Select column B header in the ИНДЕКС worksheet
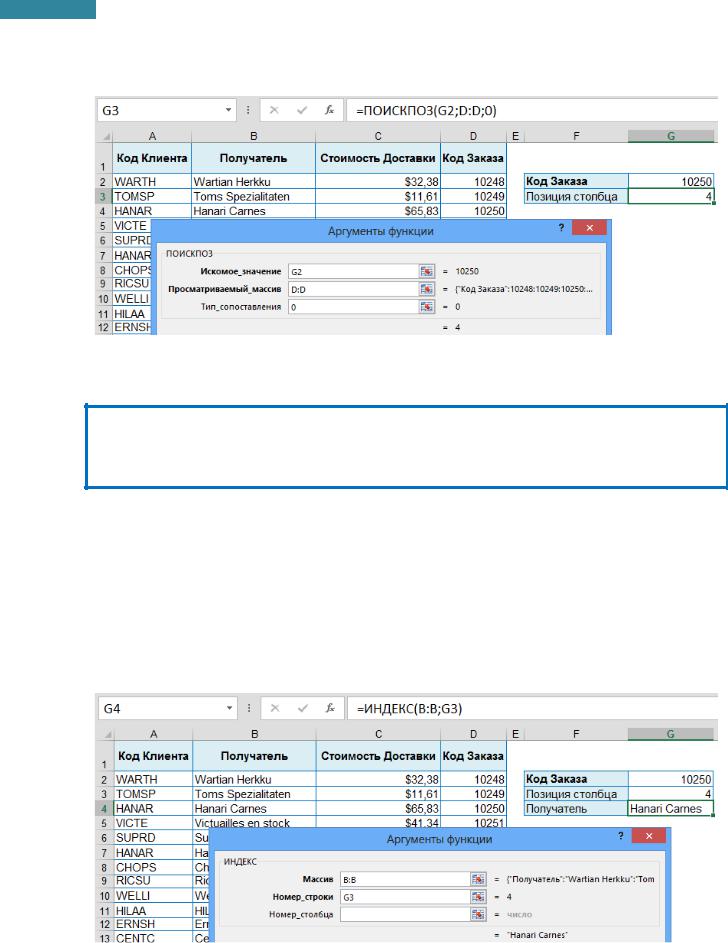This screenshot has width=728, height=943. click(255, 734)
